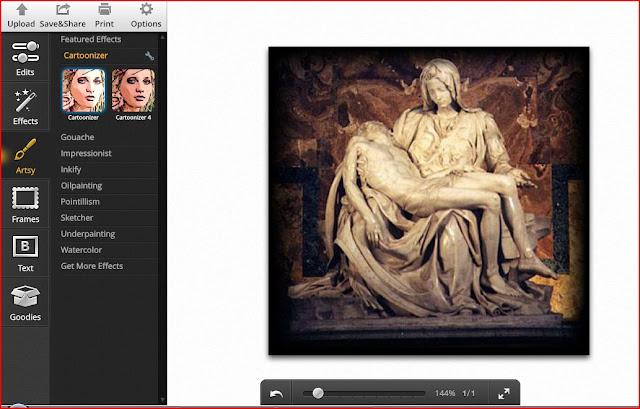The image size is (640, 409).
Task: Click Get More Effects link
Action: coord(92,266)
